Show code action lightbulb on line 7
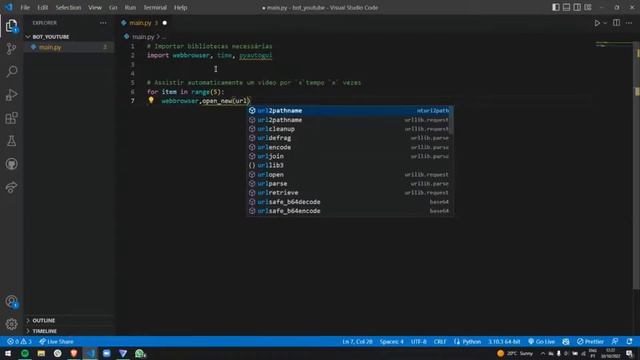This screenshot has width=640, height=360. [x=151, y=100]
